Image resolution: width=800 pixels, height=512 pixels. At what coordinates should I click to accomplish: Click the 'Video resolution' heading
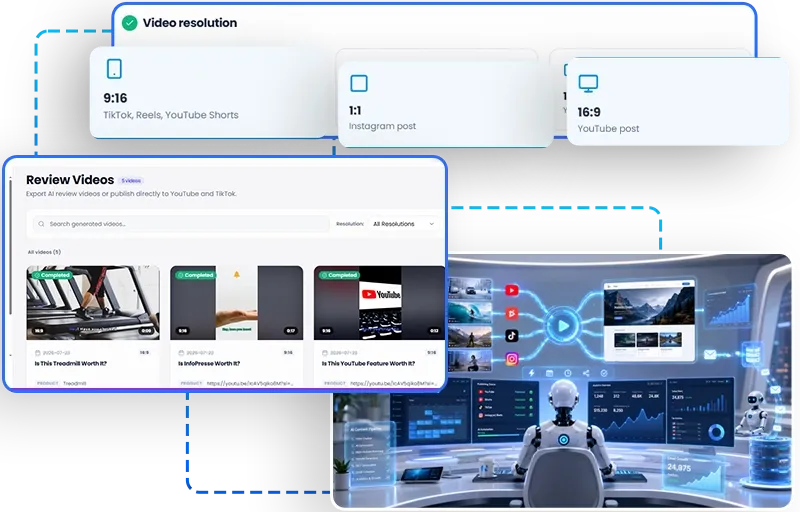pyautogui.click(x=190, y=23)
